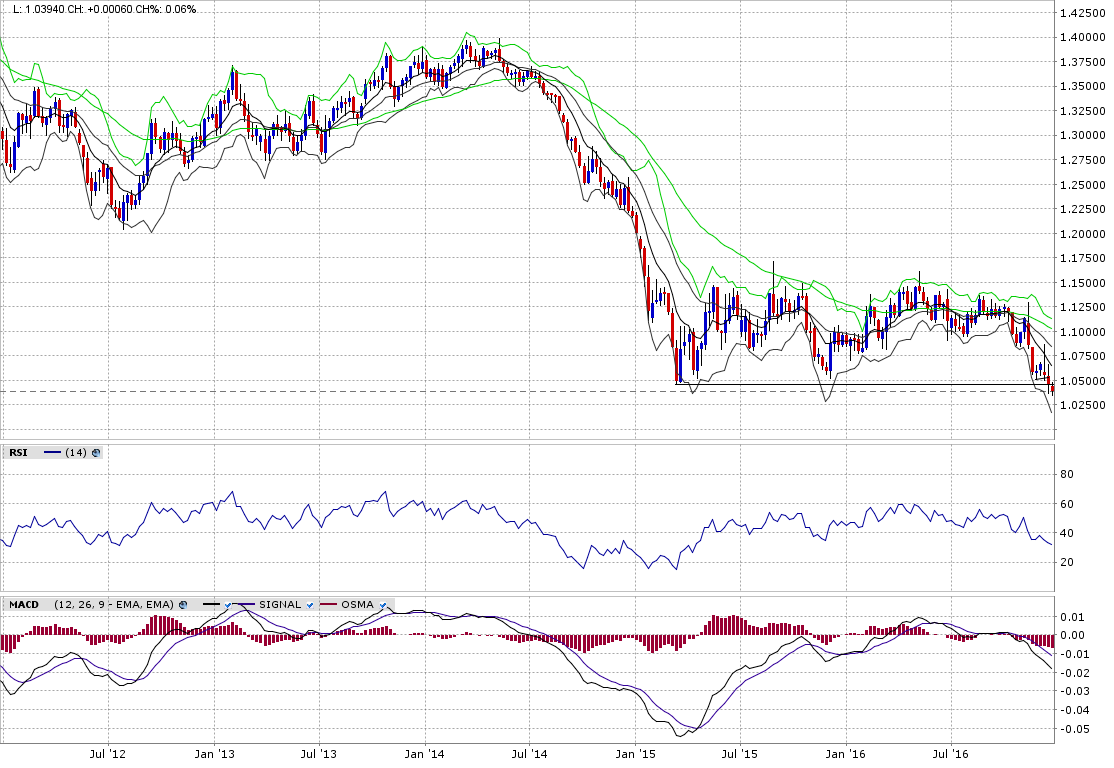Click the 1.10000 price axis label

tap(1082, 332)
